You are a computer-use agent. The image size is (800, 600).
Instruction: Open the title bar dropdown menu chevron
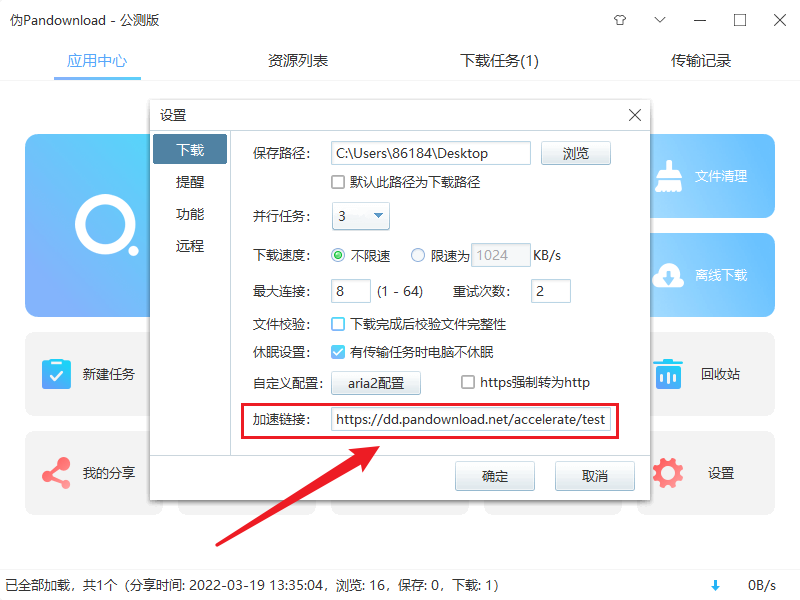660,20
